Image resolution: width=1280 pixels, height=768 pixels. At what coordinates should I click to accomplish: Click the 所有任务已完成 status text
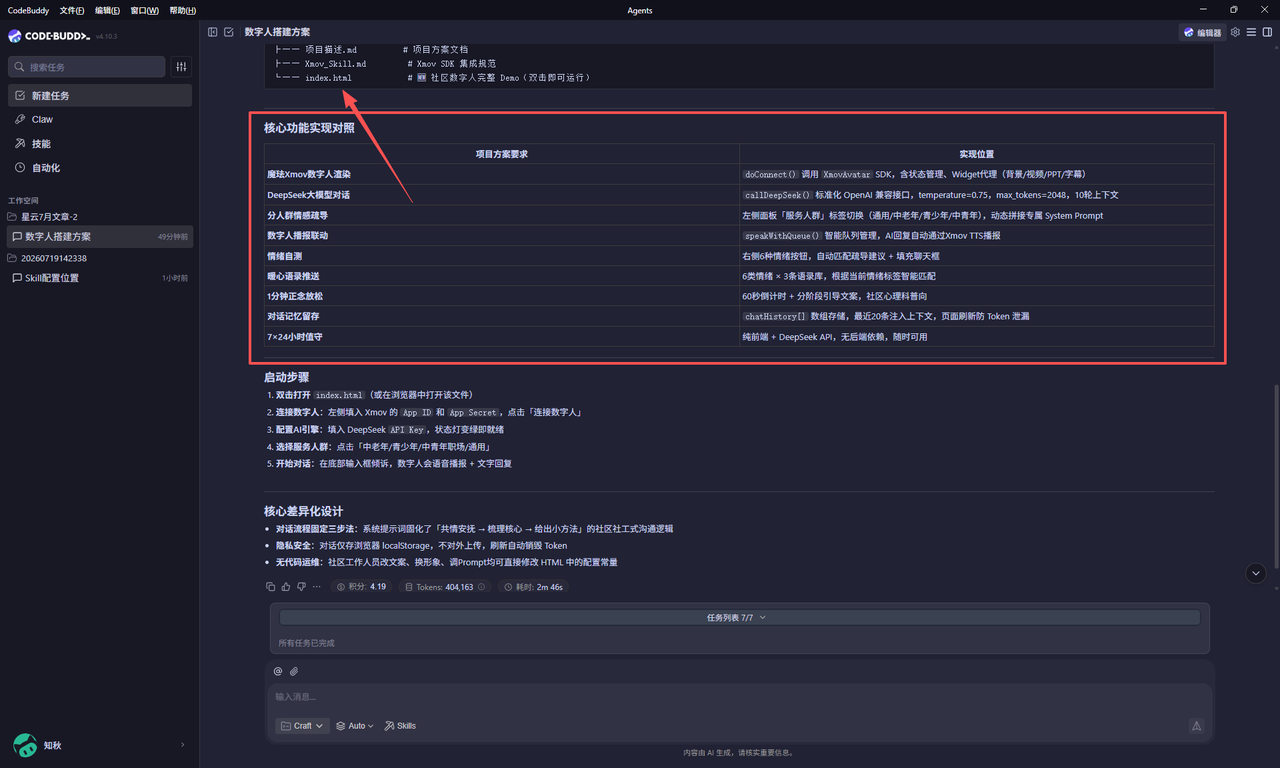[x=306, y=643]
